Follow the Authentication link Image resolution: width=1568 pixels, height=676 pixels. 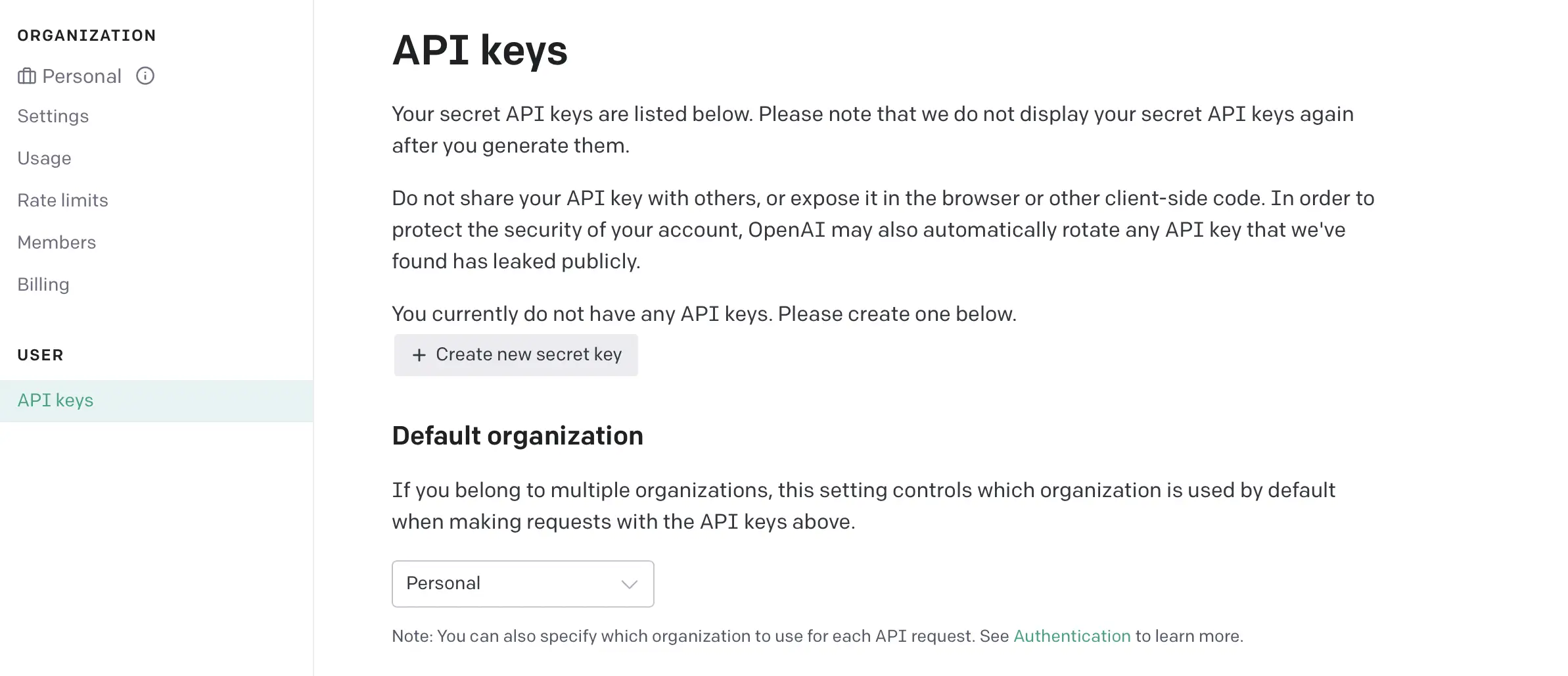1072,636
